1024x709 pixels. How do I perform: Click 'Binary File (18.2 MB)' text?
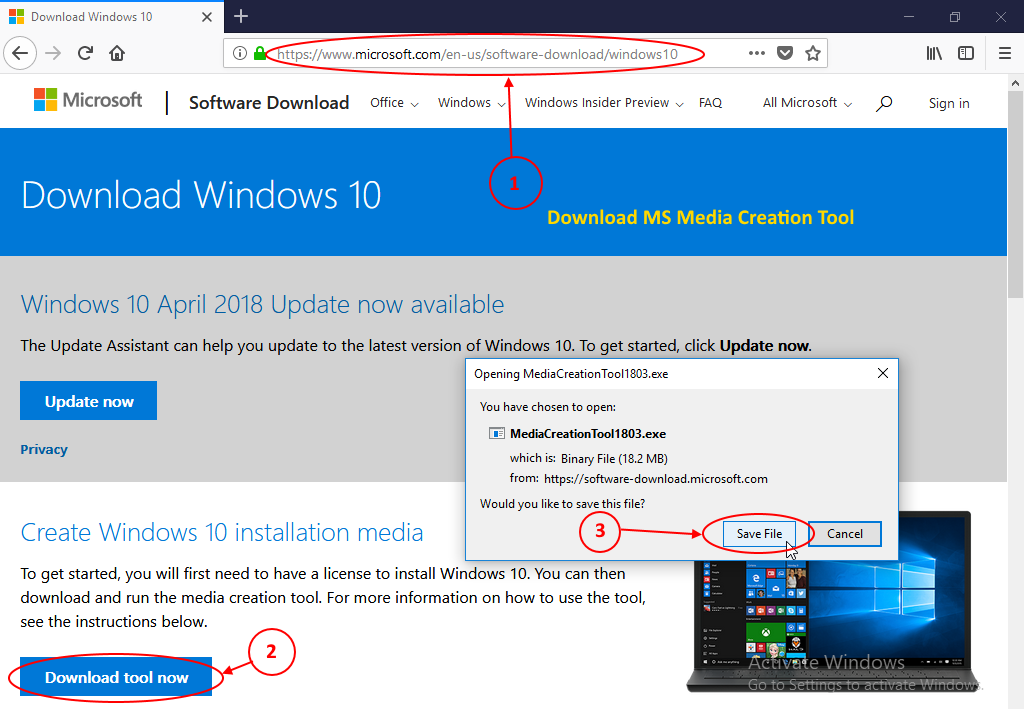[x=614, y=458]
